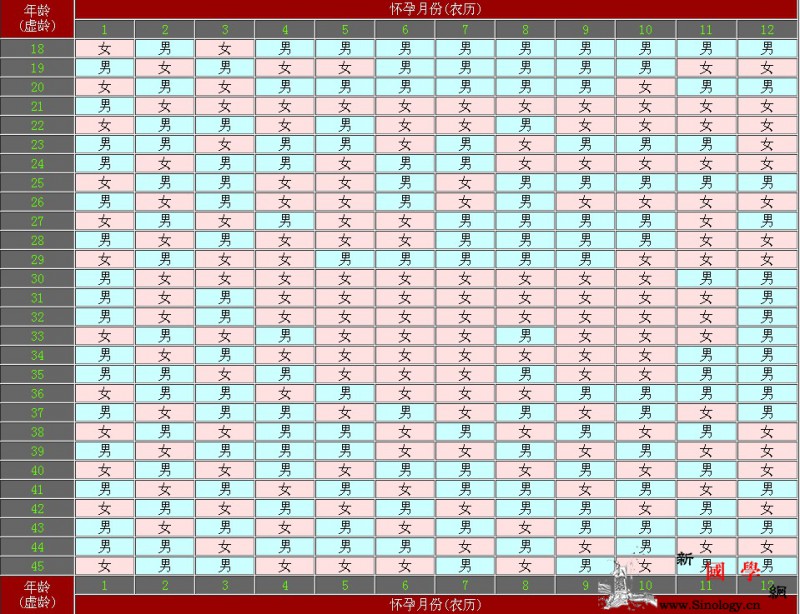The width and height of the screenshot is (800, 614).
Task: Click the 男 cell at age 37, month 6
Action: tap(405, 412)
